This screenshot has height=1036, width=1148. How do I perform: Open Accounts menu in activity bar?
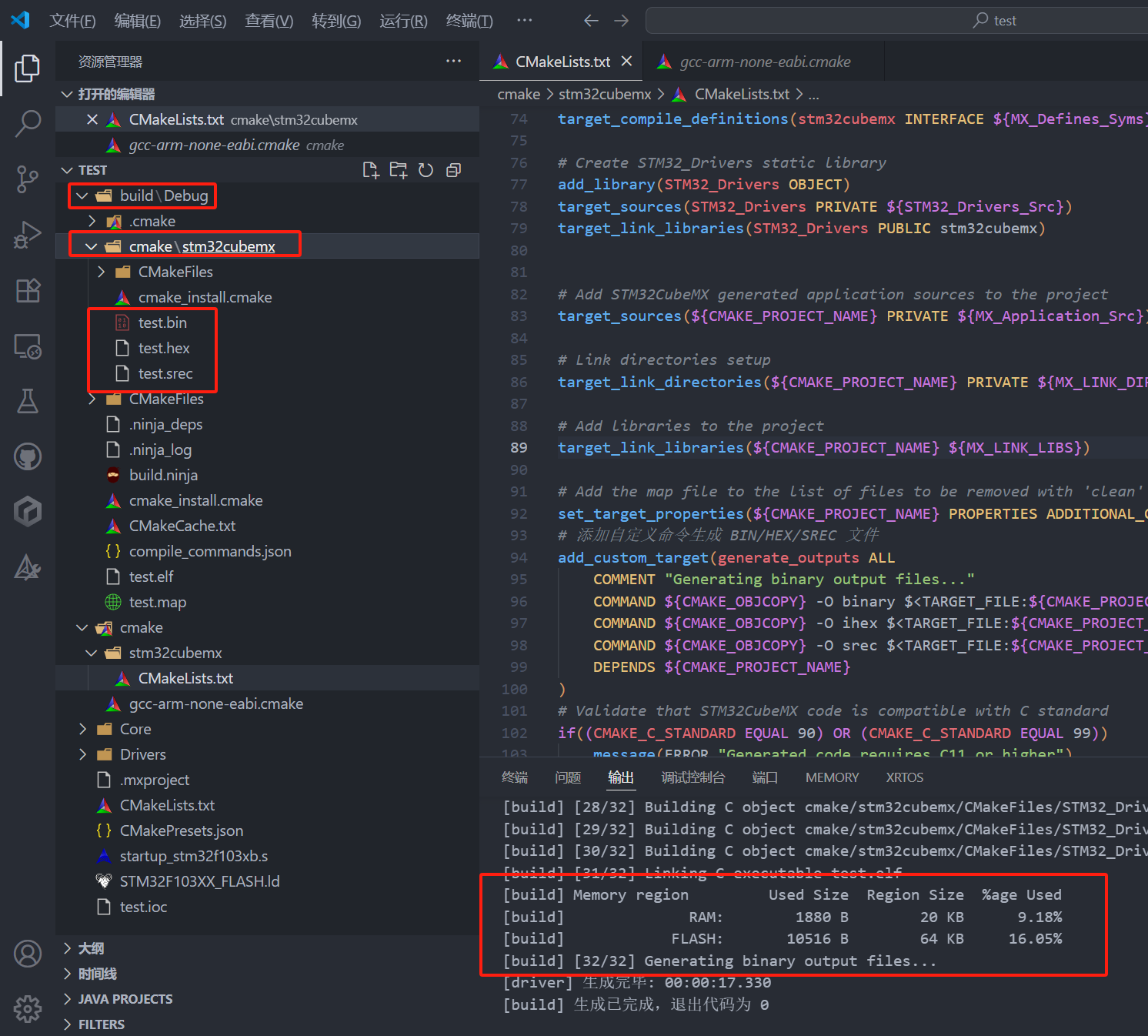(28, 954)
